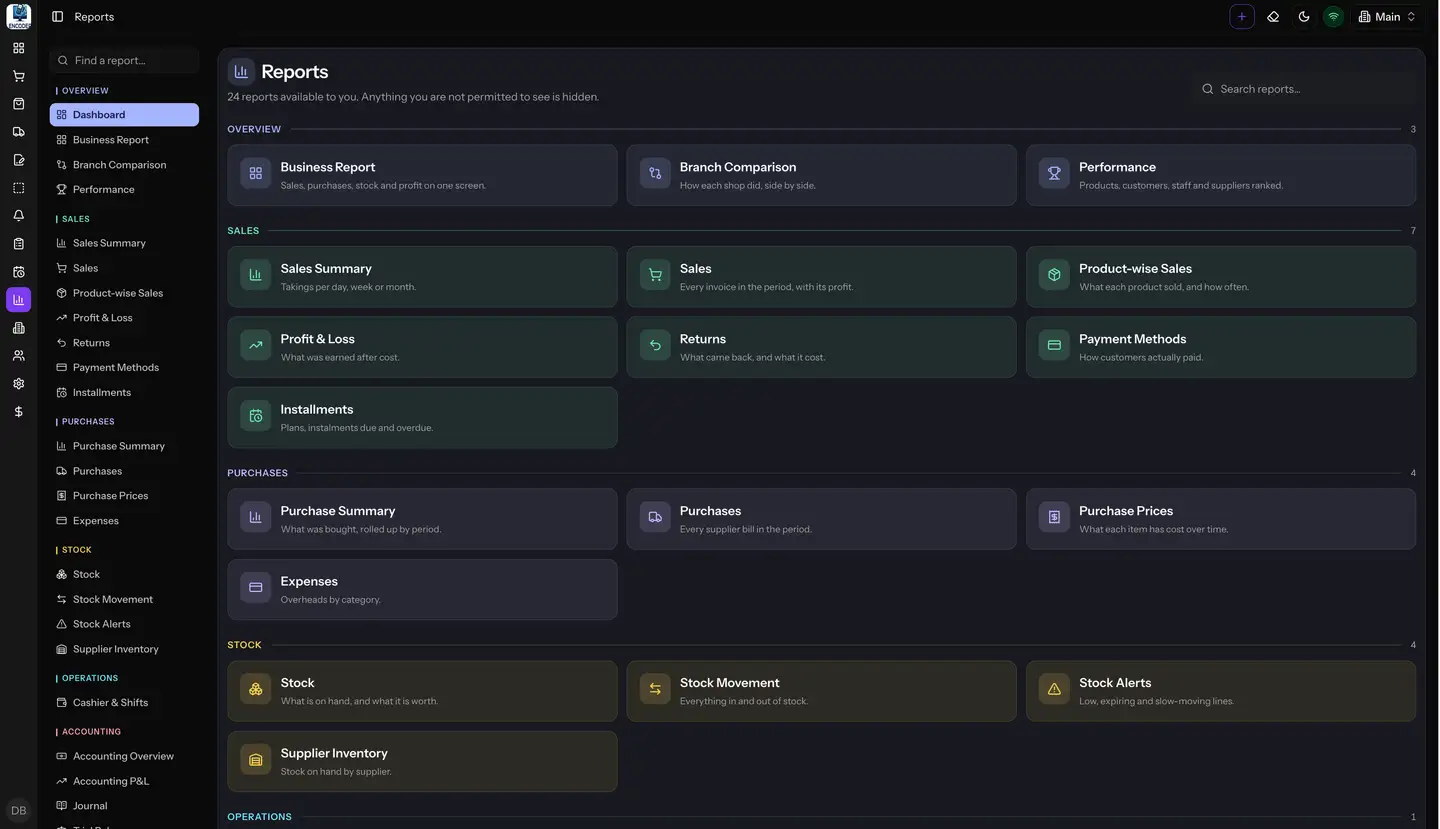Open Stock Alerts in the sidebar
Screen dimensions: 1440x829
point(124,624)
